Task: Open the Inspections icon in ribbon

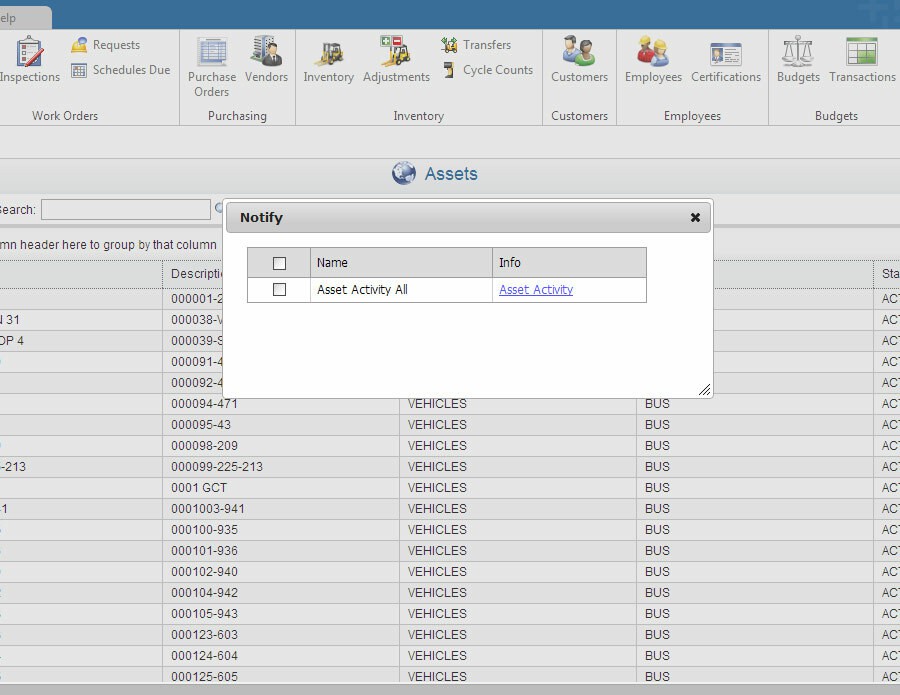Action: pyautogui.click(x=29, y=54)
